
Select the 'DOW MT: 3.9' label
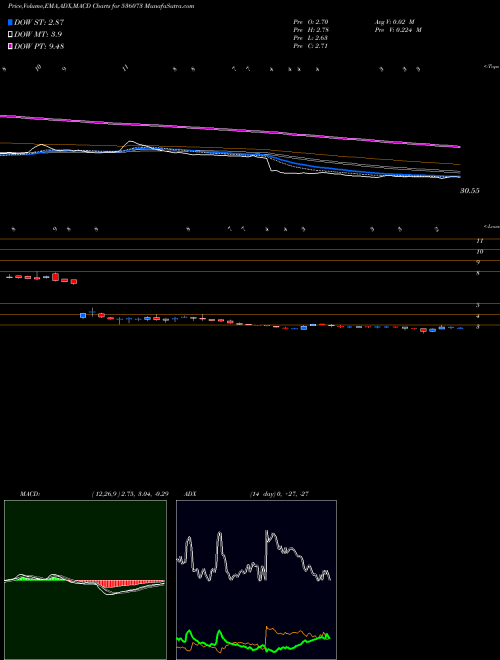38,35
